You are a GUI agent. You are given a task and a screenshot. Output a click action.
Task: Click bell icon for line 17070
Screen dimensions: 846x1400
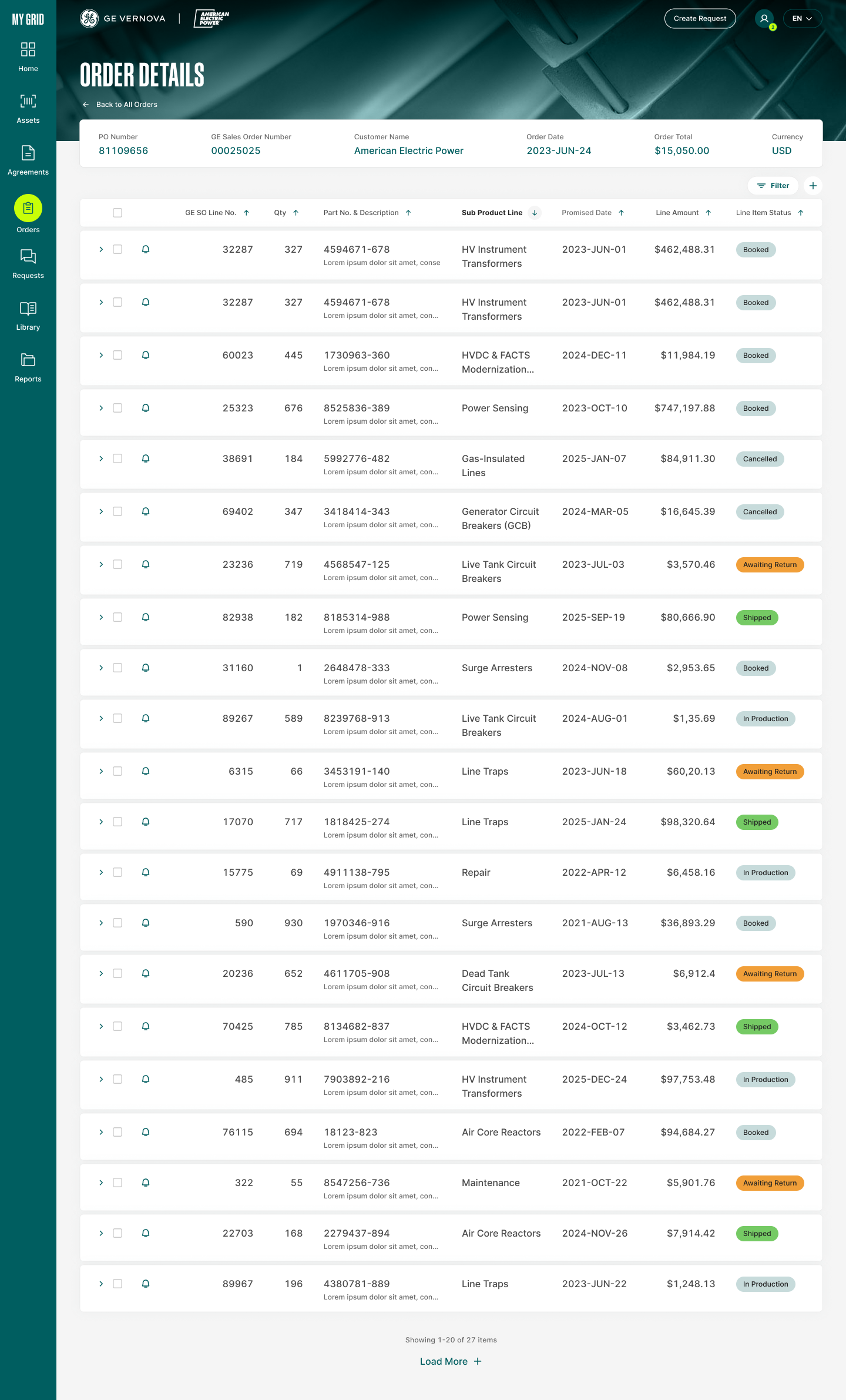tap(146, 822)
